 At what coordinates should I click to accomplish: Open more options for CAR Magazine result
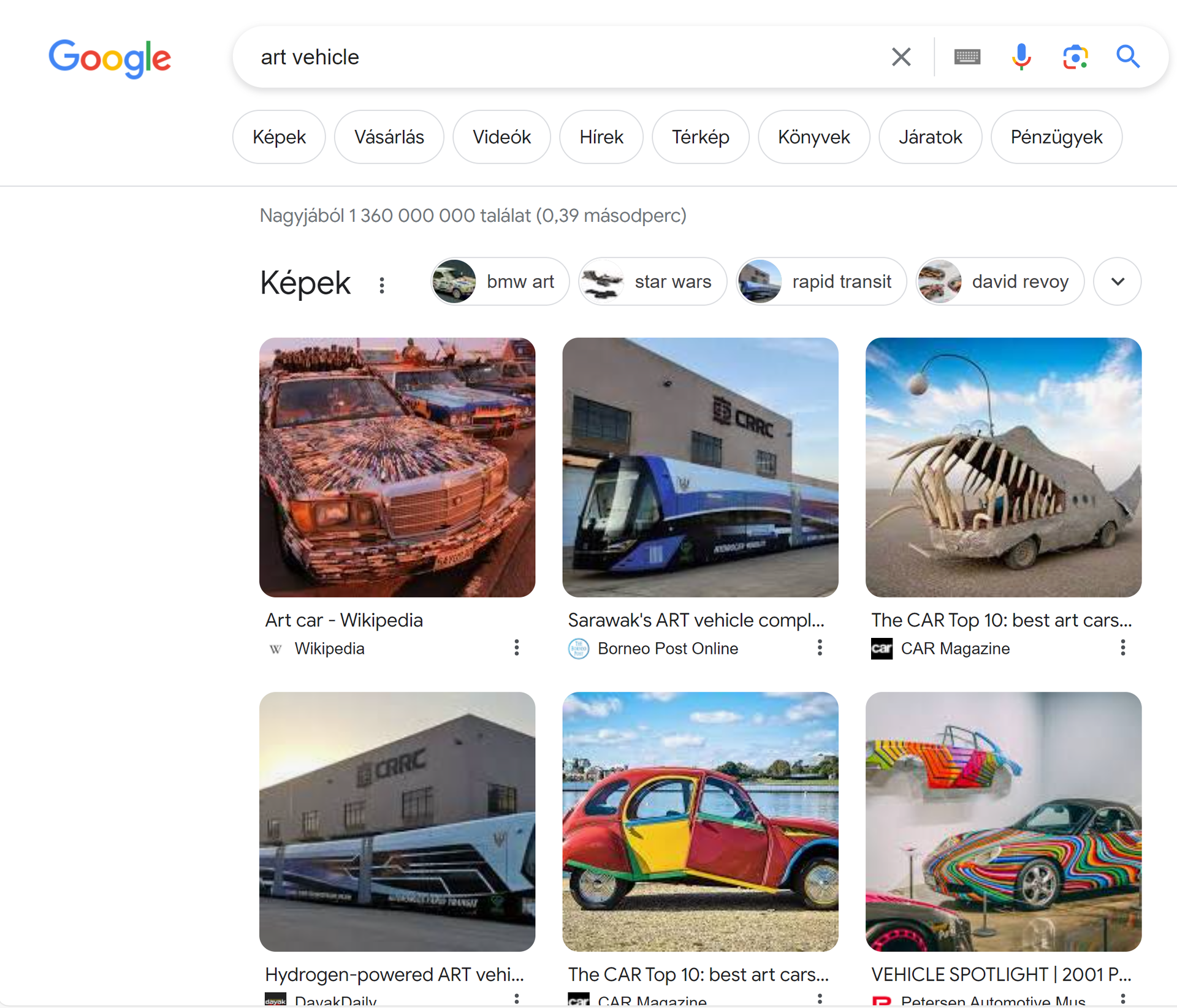[x=1122, y=648]
